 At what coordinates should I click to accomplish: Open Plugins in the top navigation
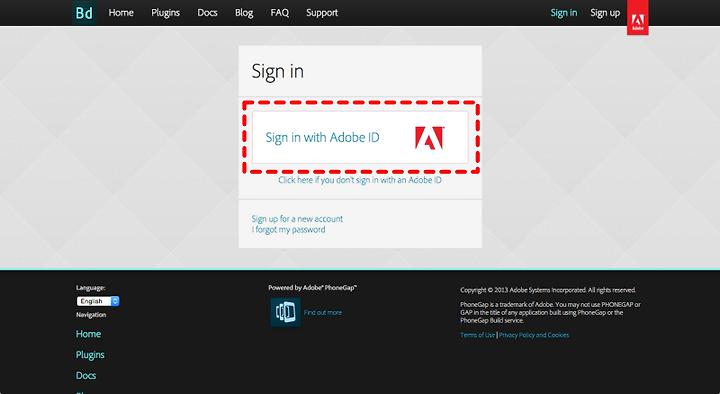(x=165, y=13)
